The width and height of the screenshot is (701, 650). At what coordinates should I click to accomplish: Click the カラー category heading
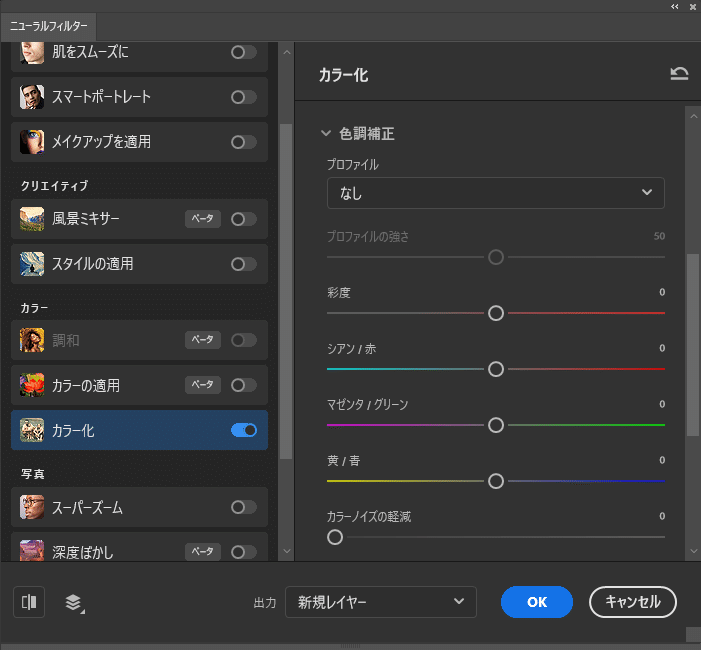click(x=34, y=308)
